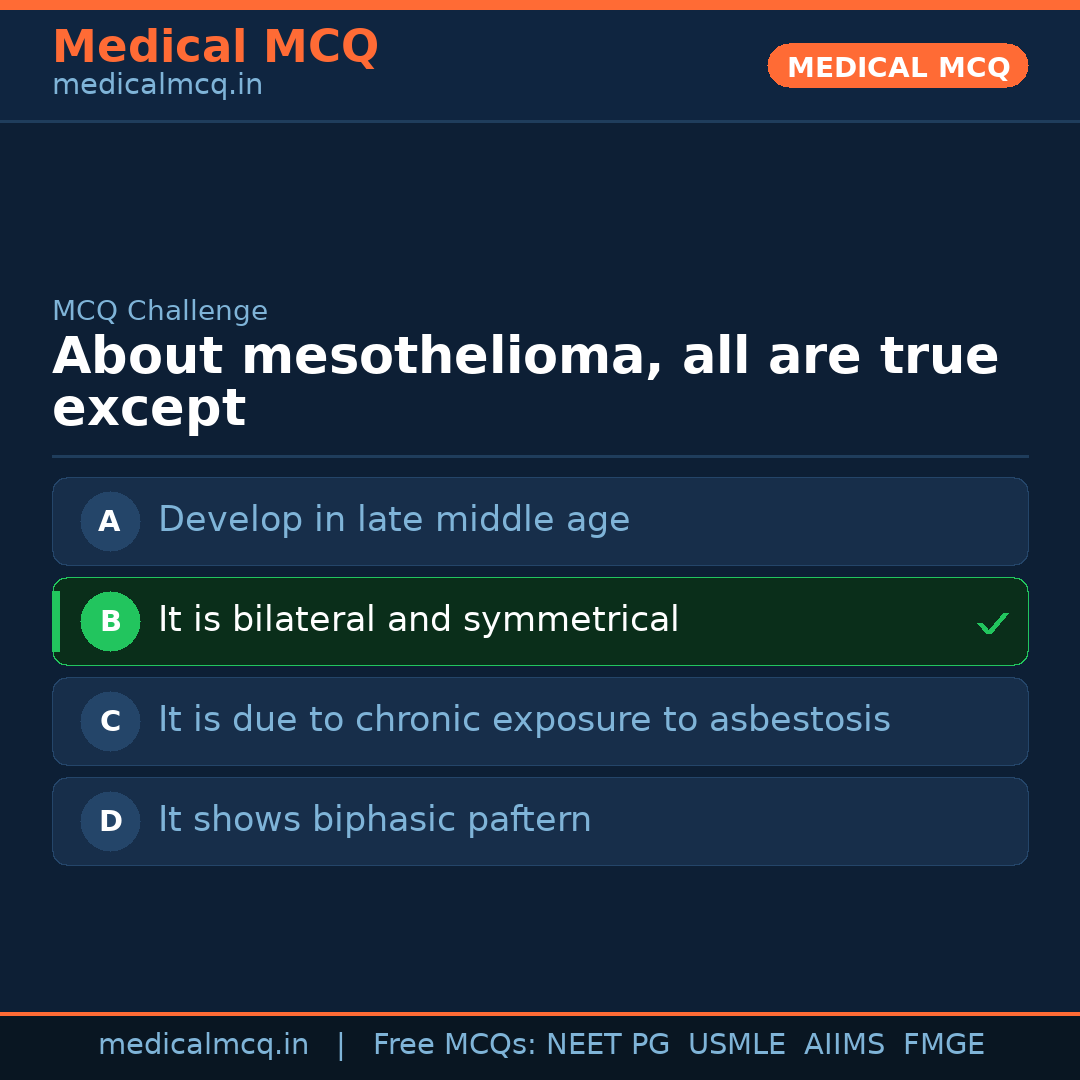The width and height of the screenshot is (1080, 1080).
Task: Click the green checkmark on option B
Action: pos(992,623)
